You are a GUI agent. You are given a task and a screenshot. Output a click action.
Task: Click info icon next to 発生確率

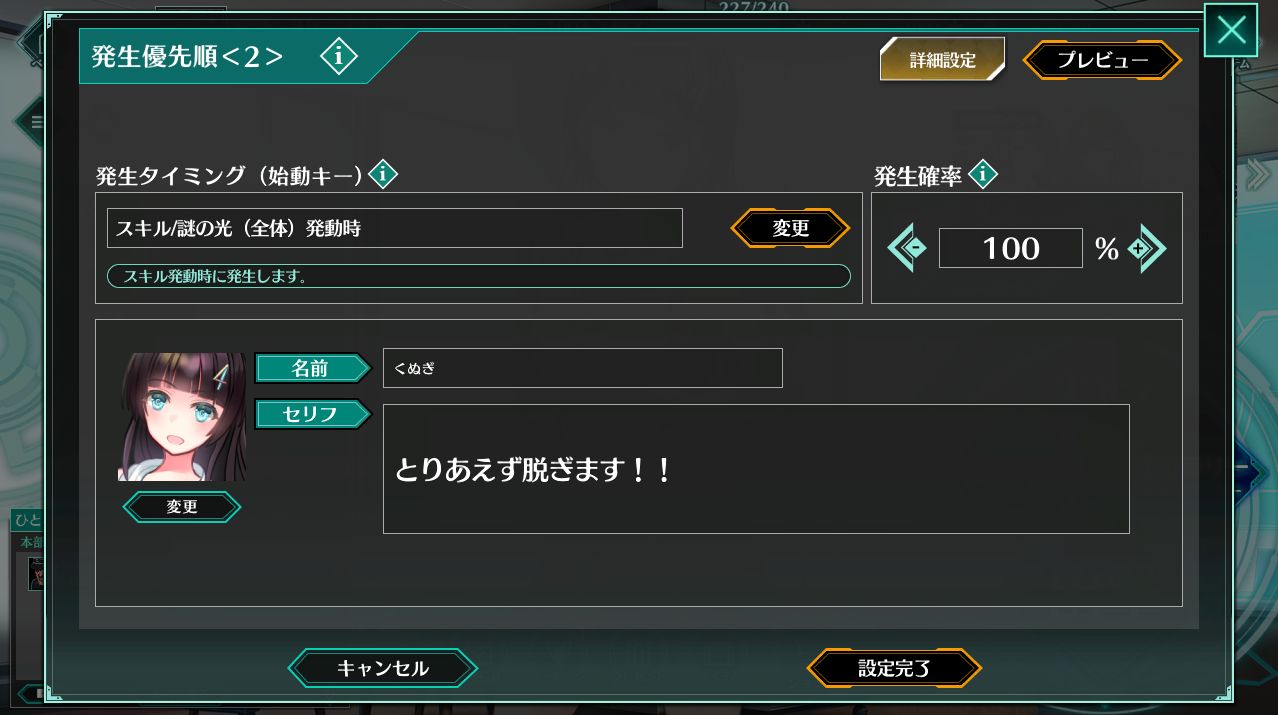tap(983, 175)
